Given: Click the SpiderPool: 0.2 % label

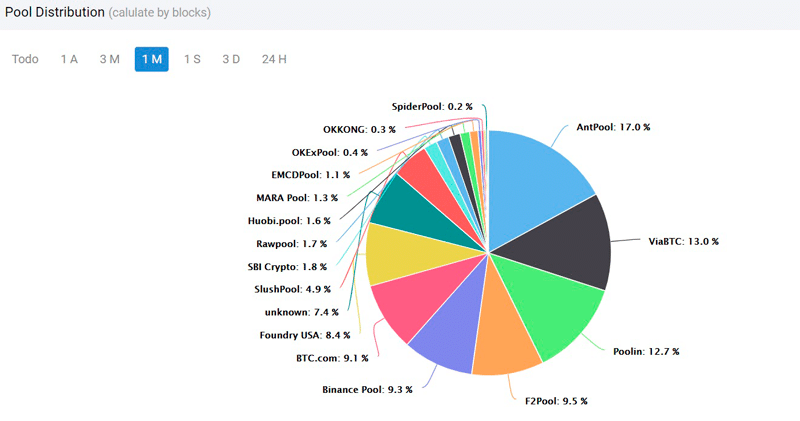Looking at the screenshot, I should (x=432, y=107).
